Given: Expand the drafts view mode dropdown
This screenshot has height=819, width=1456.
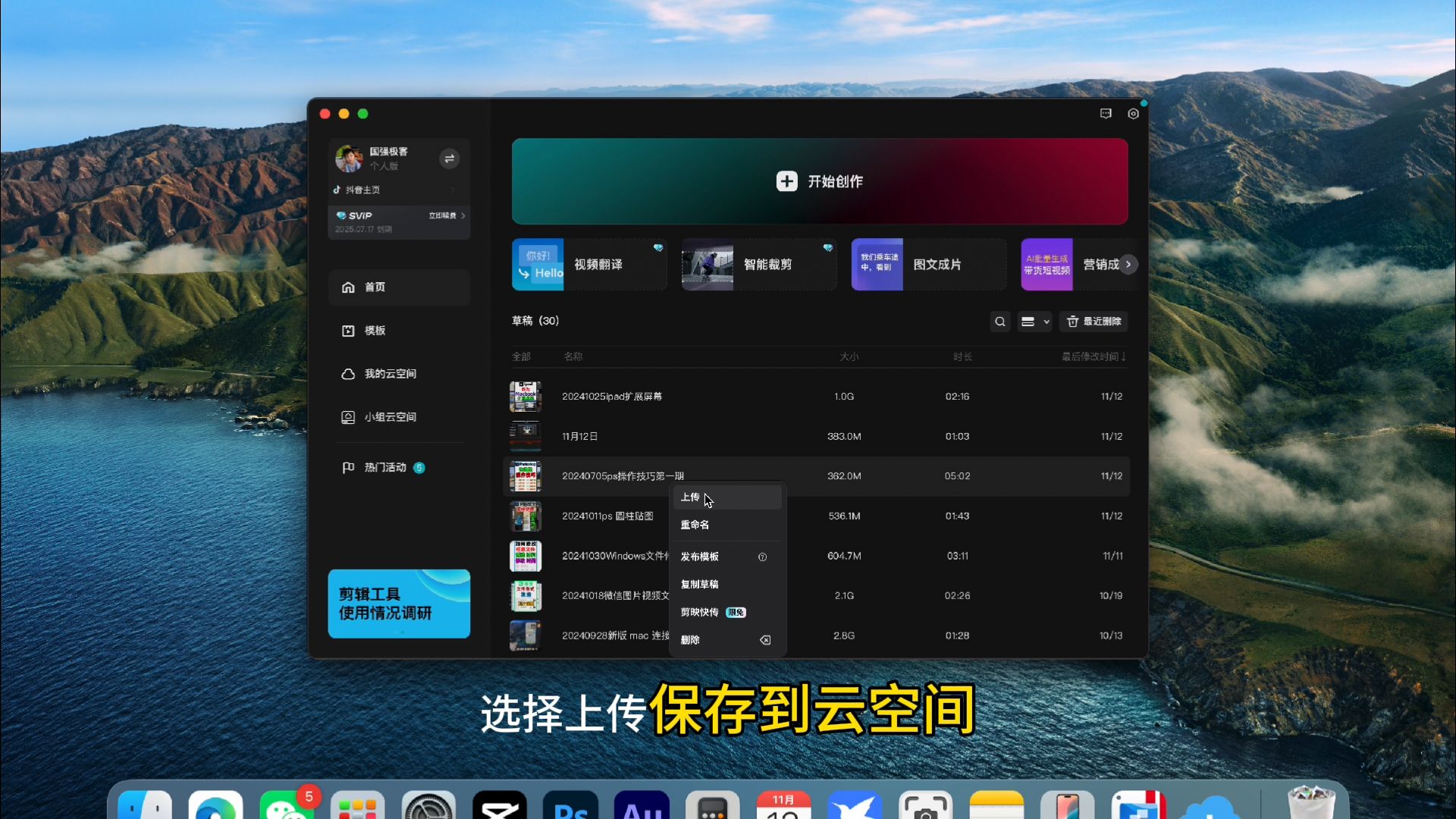Looking at the screenshot, I should (1034, 322).
